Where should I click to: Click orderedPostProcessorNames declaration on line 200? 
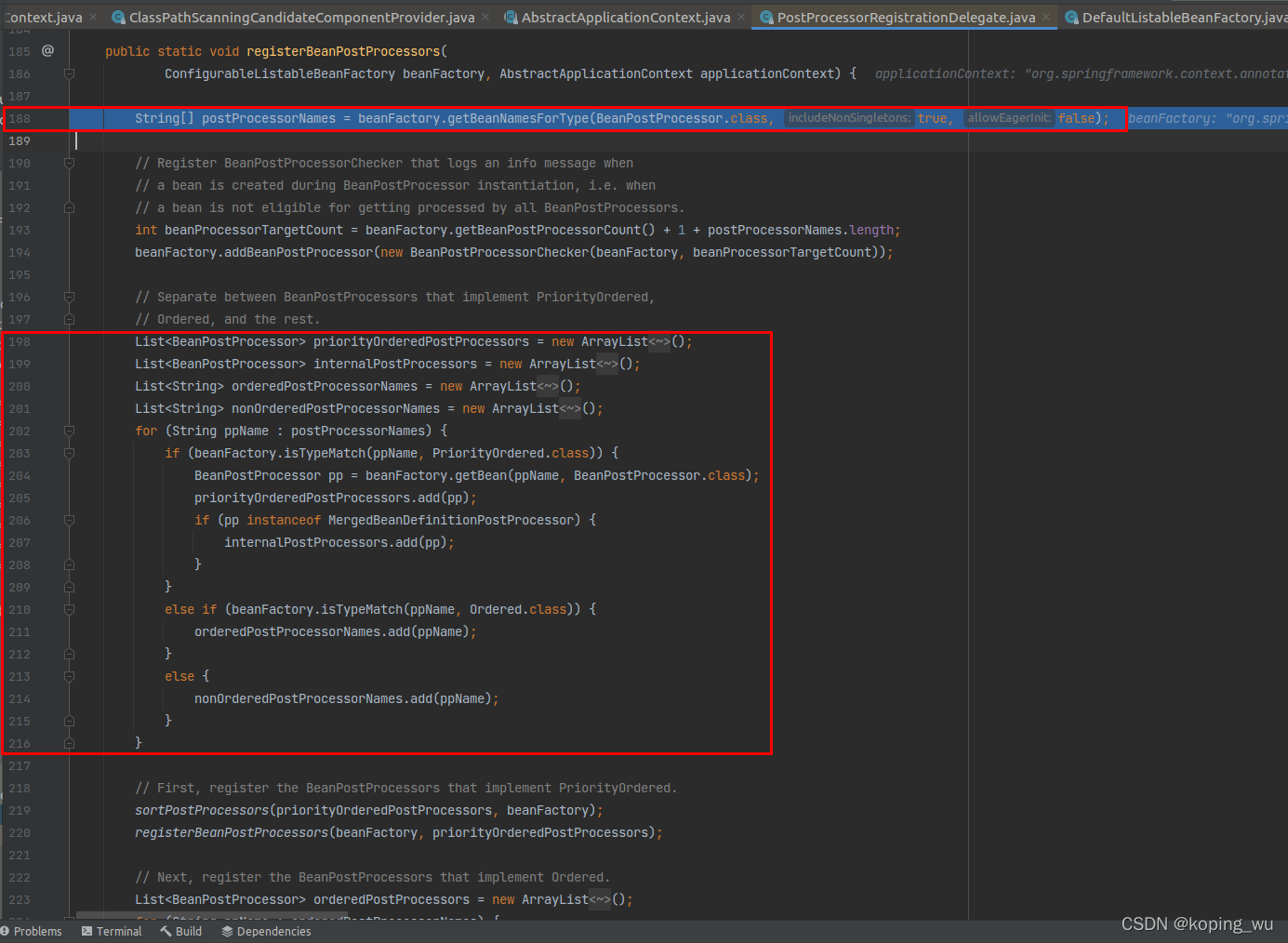point(325,386)
